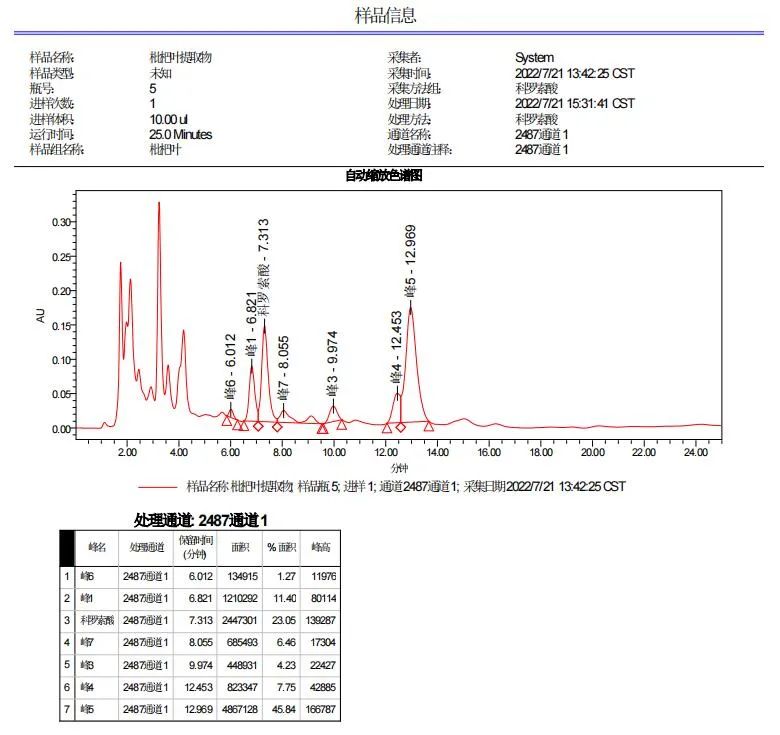Select the "科罗索酸 - 7.313" peak label
780x735 pixels.
click(263, 267)
